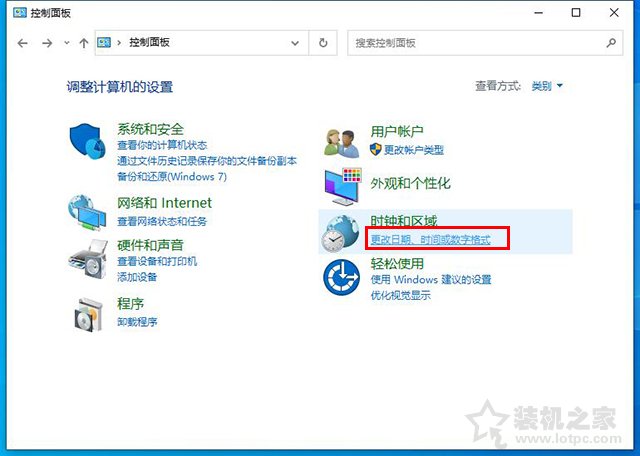
Task: Open the 外观和个性化 category
Action: (x=410, y=183)
